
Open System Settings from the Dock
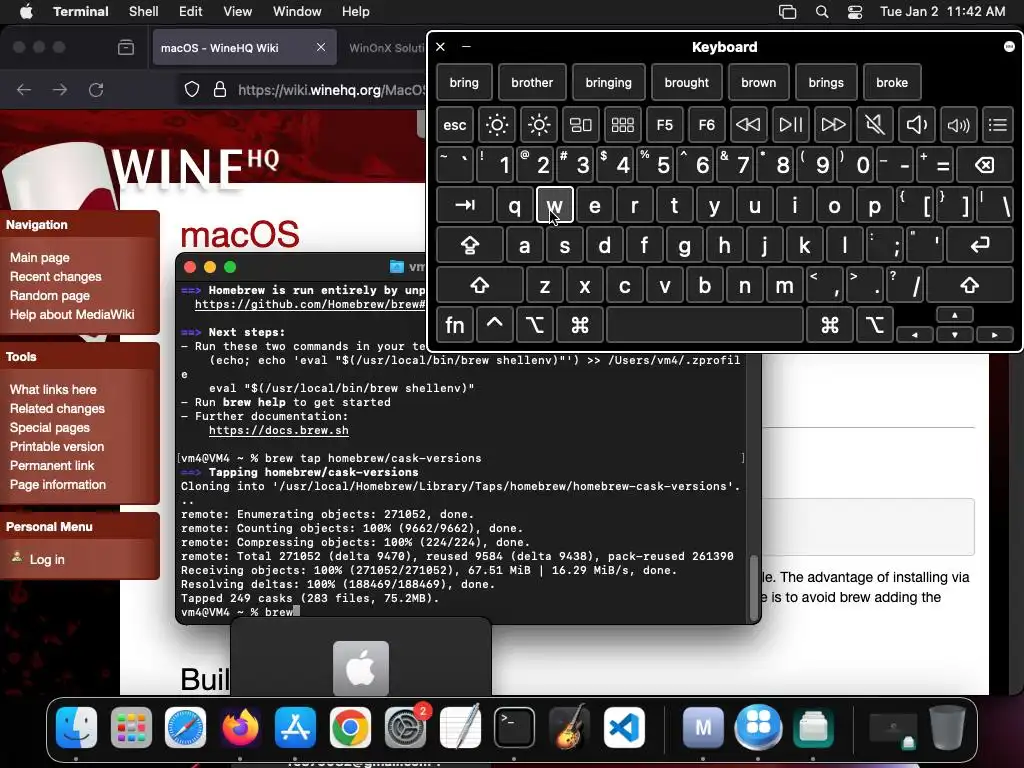click(x=405, y=727)
